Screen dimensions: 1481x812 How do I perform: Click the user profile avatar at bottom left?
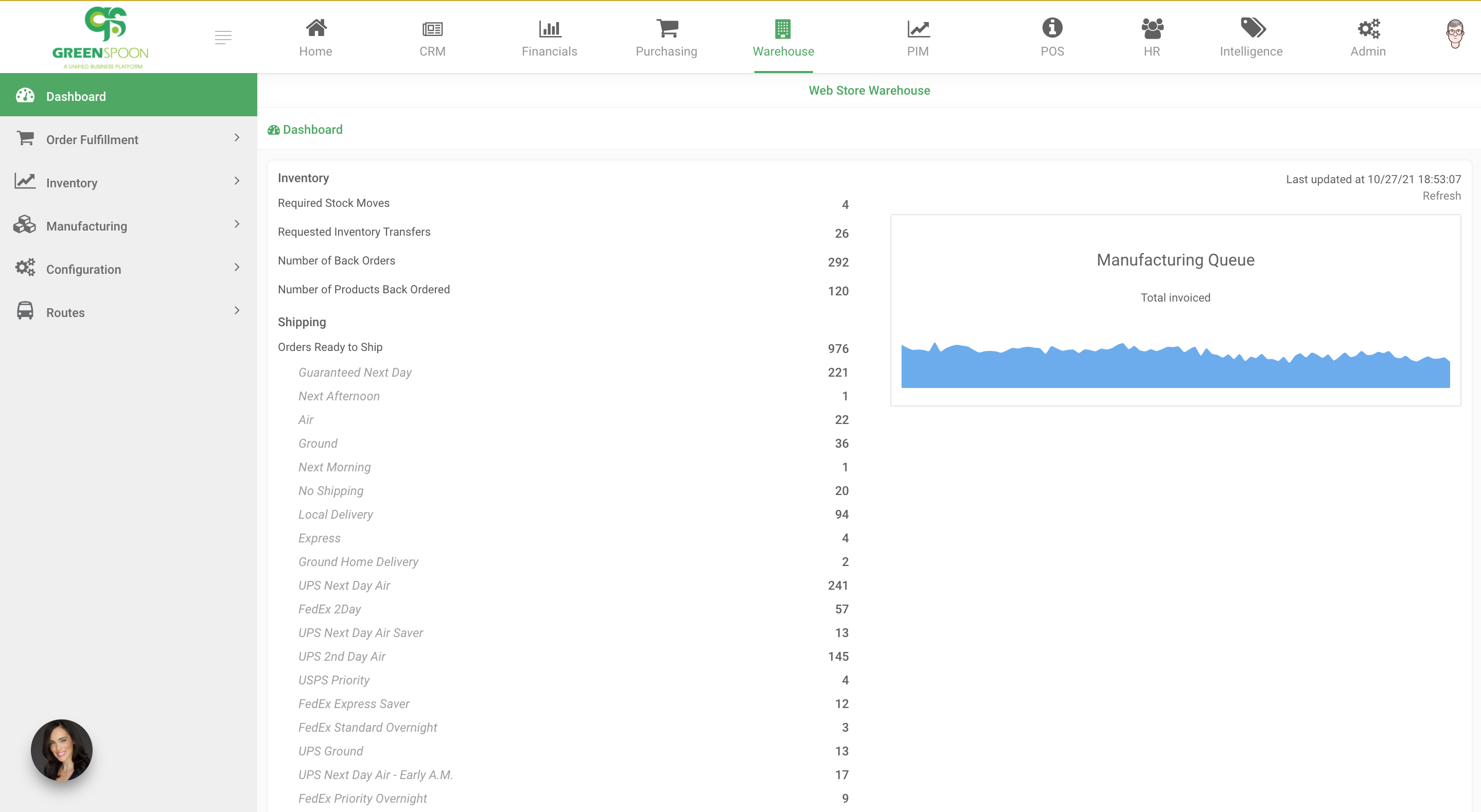61,750
